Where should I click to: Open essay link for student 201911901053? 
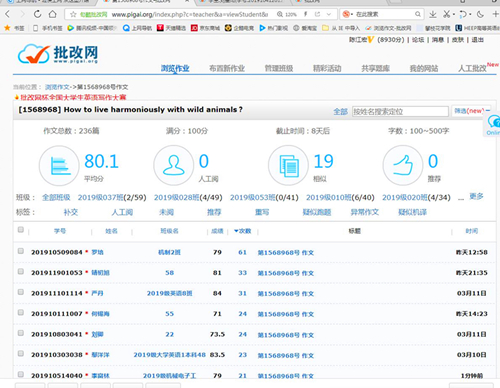pyautogui.click(x=286, y=273)
